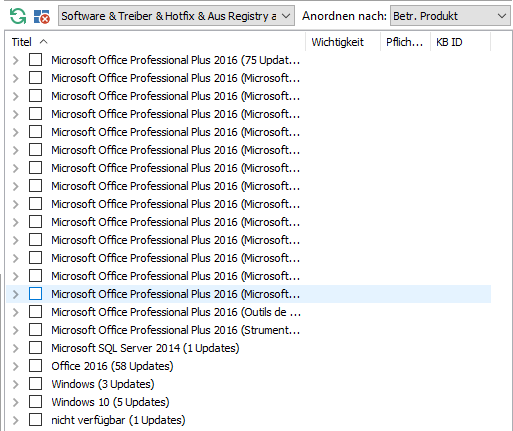The image size is (513, 431).
Task: Check the Microsoft SQL Server 2014 checkbox
Action: coord(35,348)
